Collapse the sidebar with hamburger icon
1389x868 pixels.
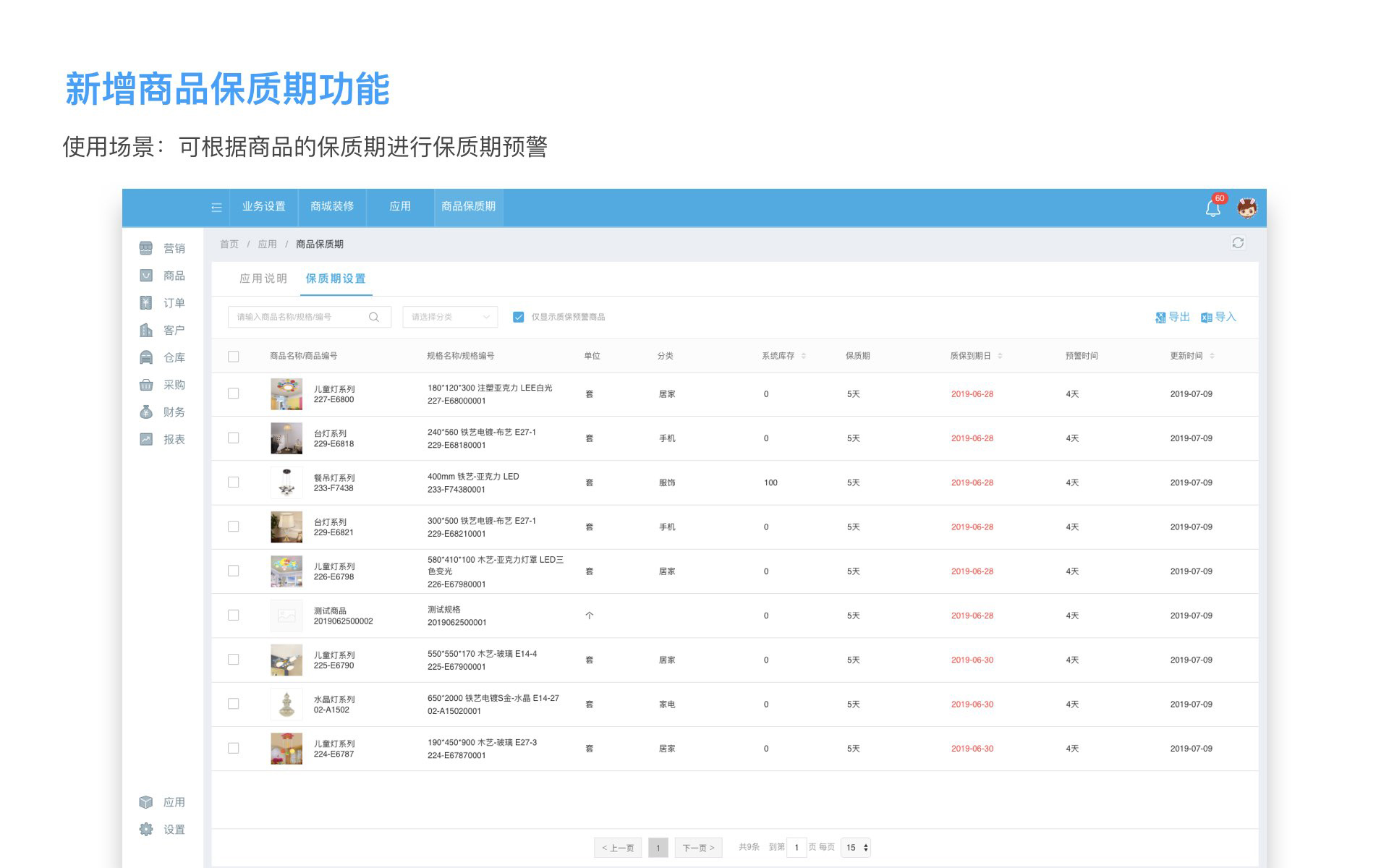(x=216, y=208)
